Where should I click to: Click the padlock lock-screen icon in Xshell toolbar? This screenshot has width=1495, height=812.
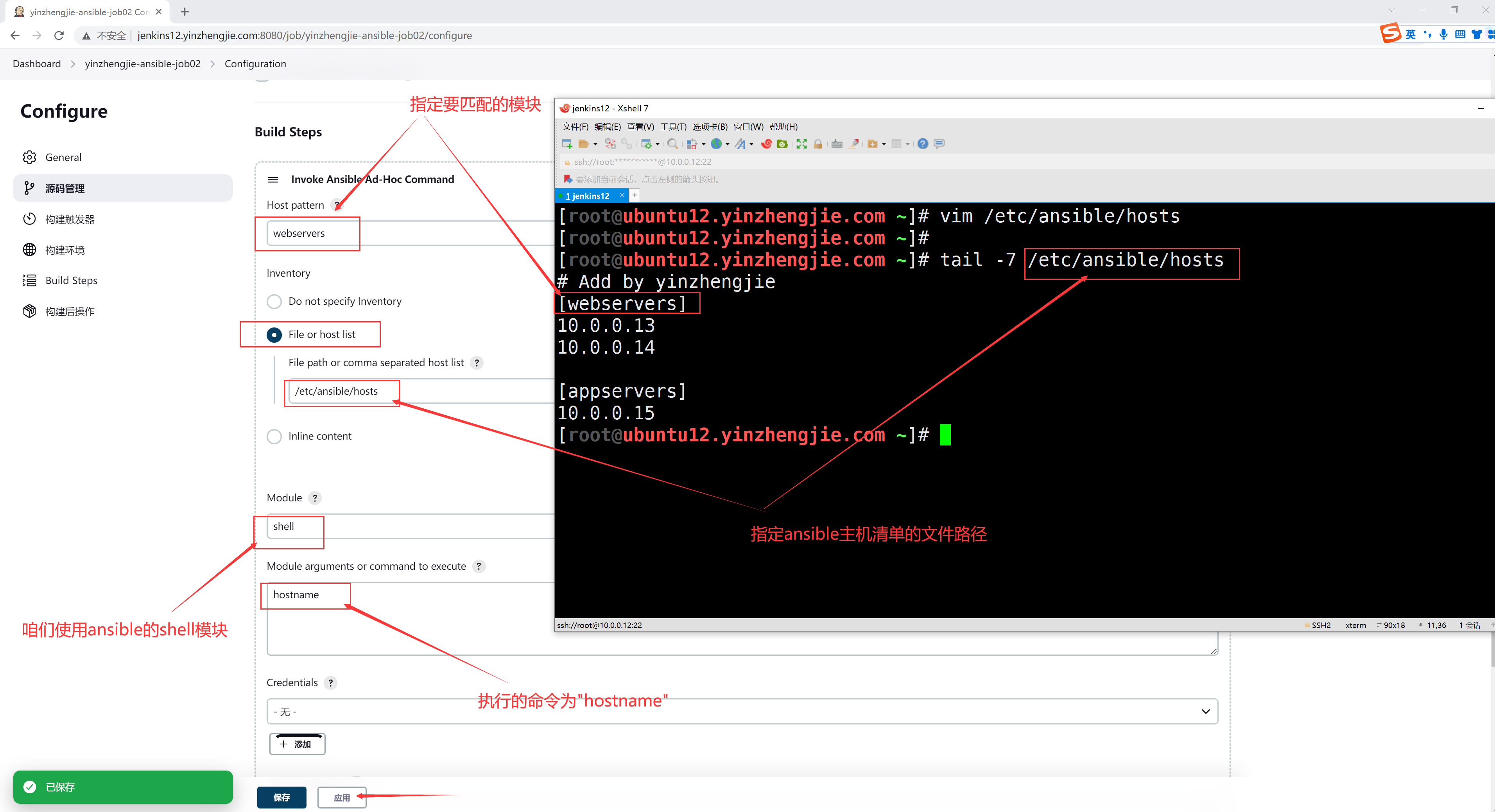point(818,144)
